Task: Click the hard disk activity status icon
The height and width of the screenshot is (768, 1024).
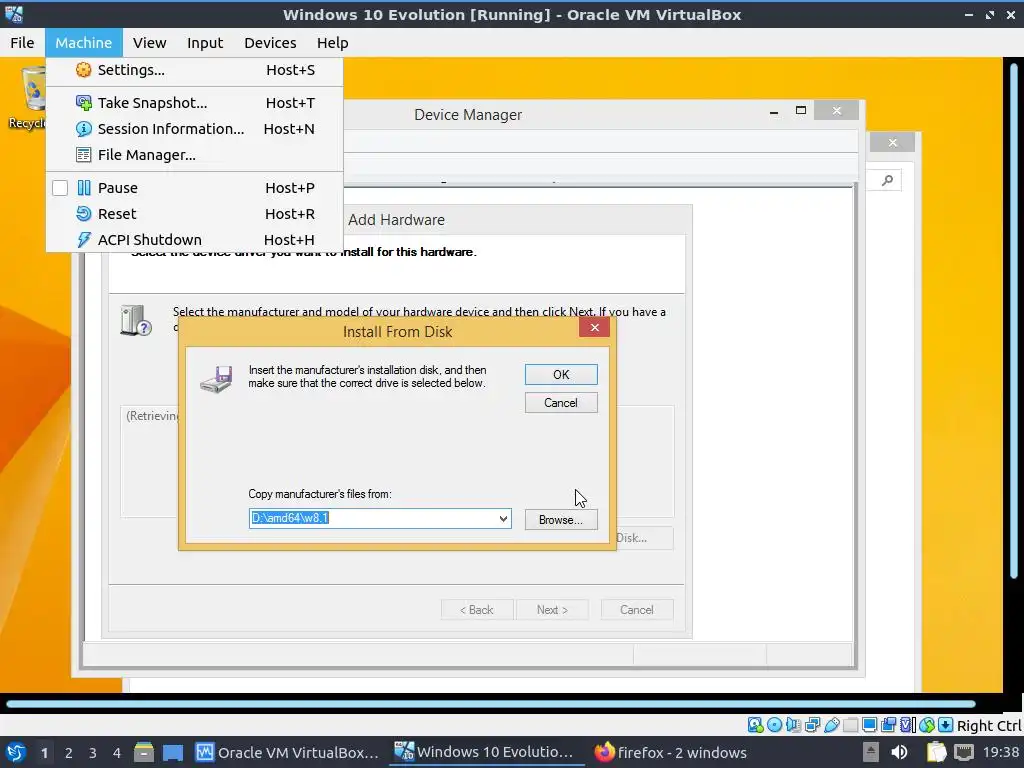Action: [756, 725]
